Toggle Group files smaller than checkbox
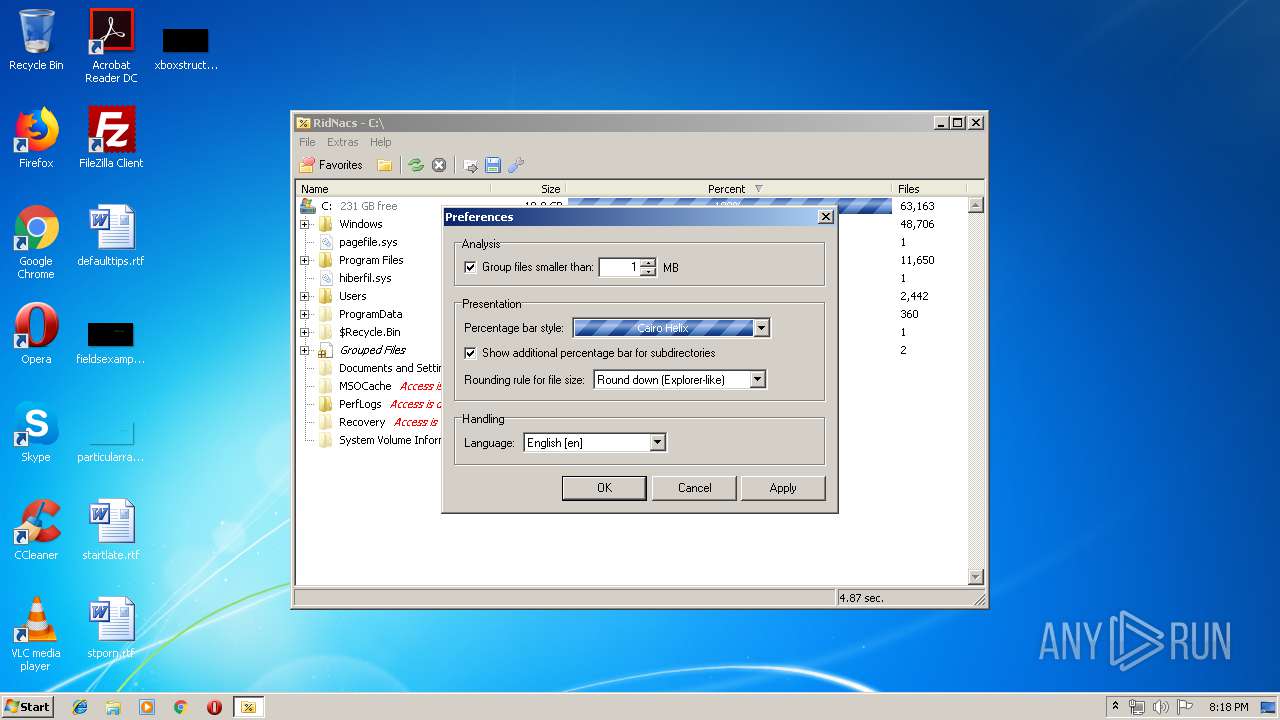 pos(470,267)
